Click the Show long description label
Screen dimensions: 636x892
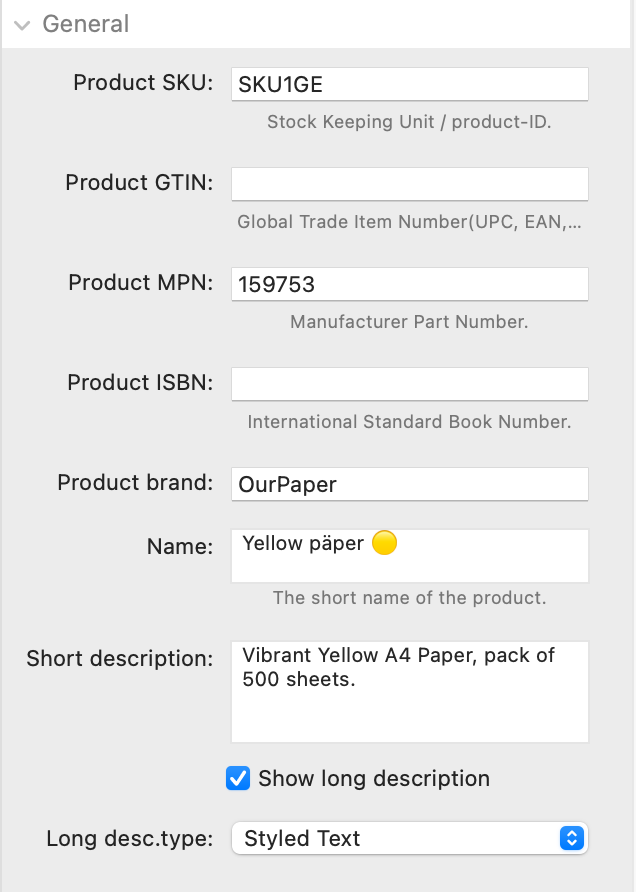click(374, 778)
